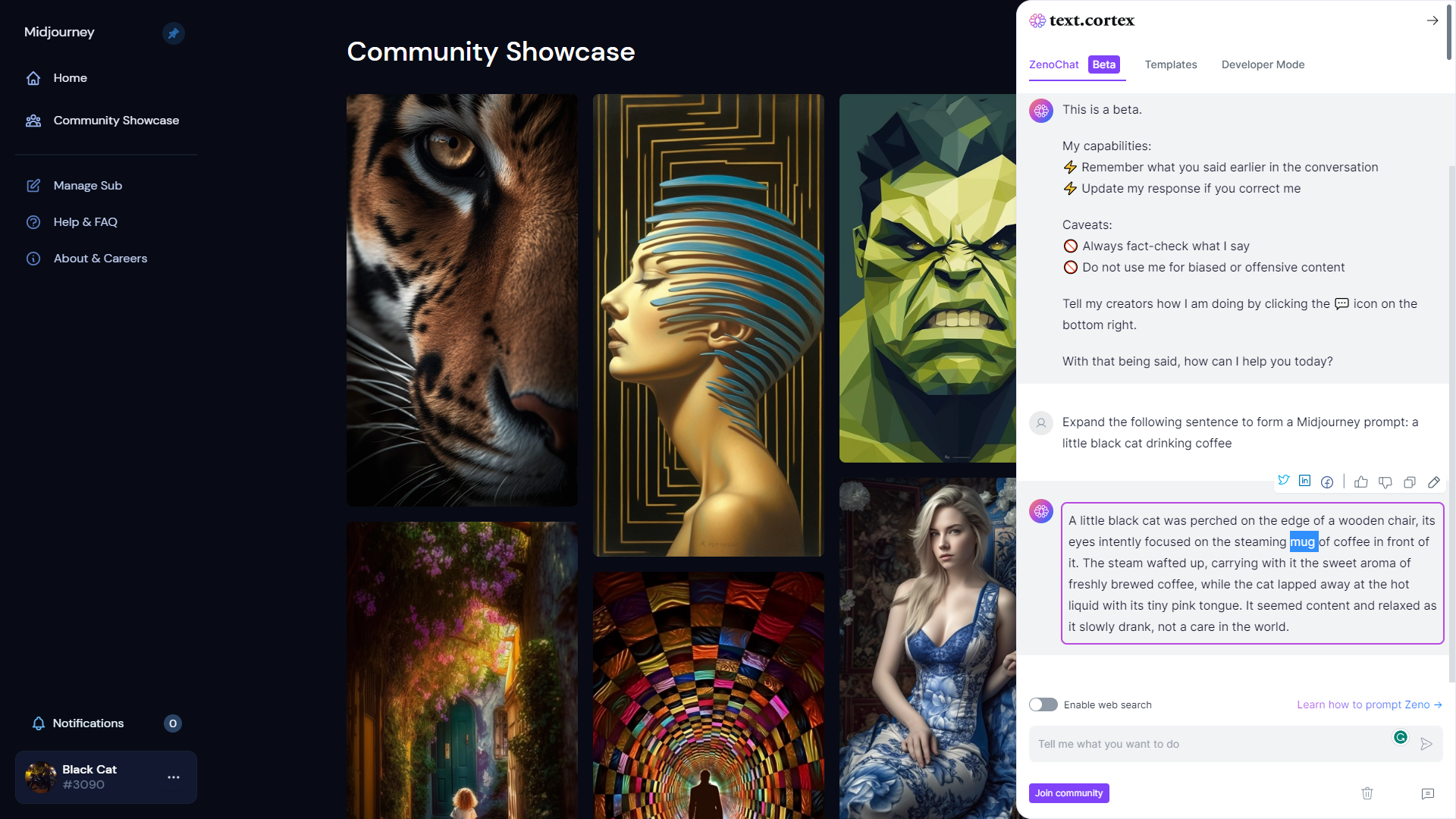1456x819 pixels.
Task: Share response on Twitter
Action: coord(1283,481)
